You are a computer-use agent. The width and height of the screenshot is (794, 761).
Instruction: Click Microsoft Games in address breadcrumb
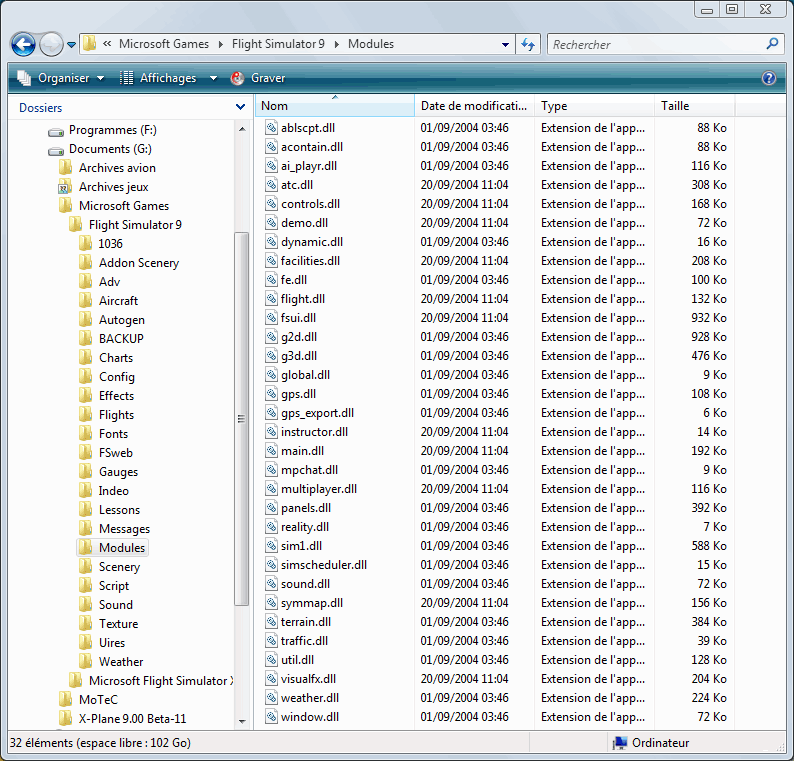(163, 44)
